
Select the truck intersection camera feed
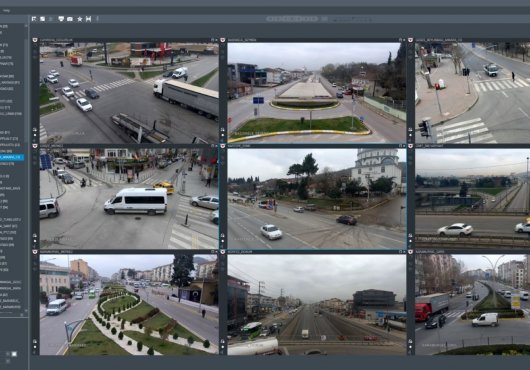click(129, 93)
